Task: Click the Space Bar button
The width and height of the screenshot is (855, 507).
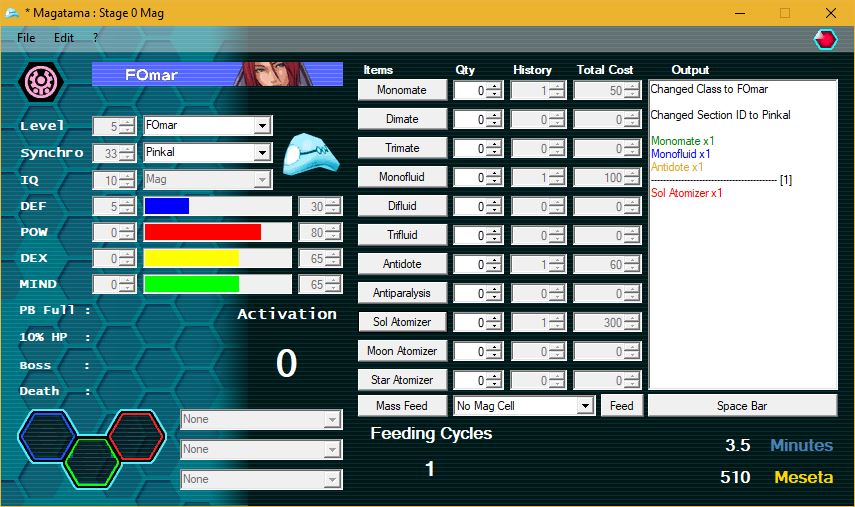Action: coord(742,406)
